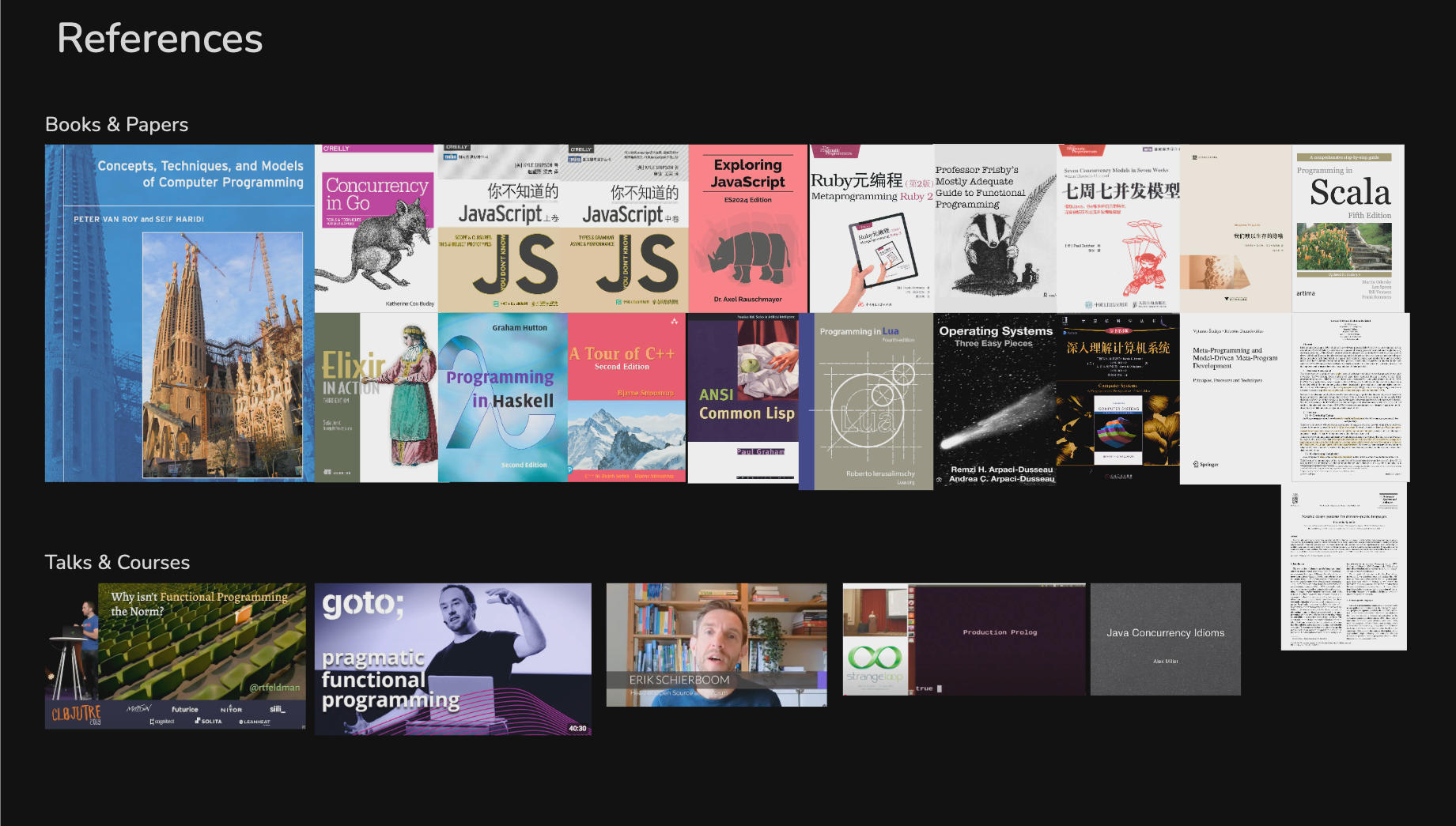Viewport: 1456px width, 826px height.
Task: Open Operating Systems Three Easy Pieces cover
Action: click(x=996, y=399)
